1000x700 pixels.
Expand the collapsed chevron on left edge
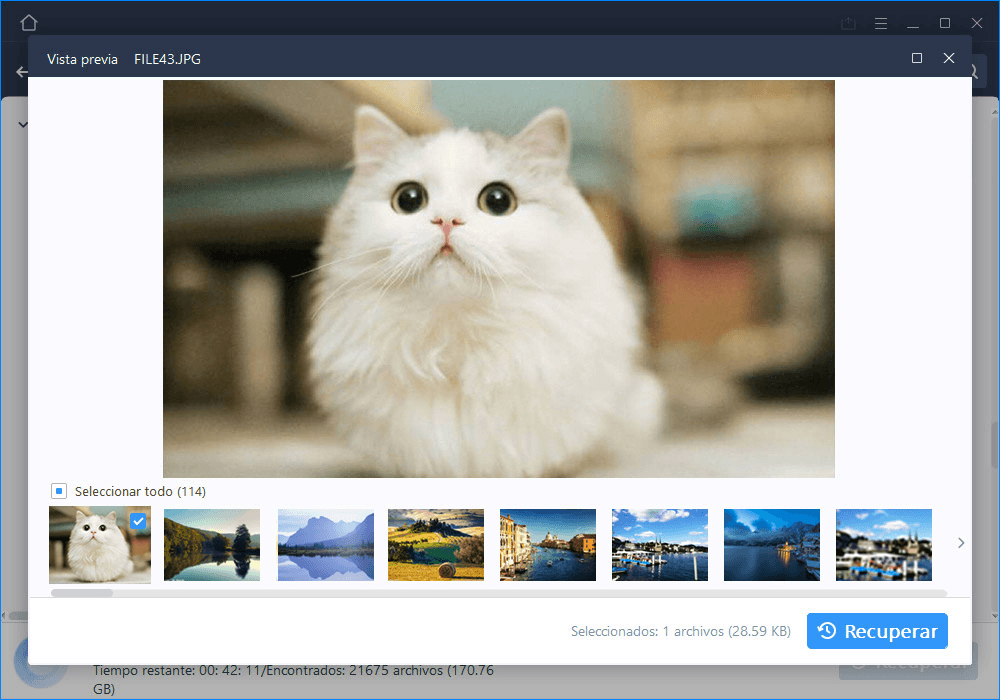pos(22,125)
